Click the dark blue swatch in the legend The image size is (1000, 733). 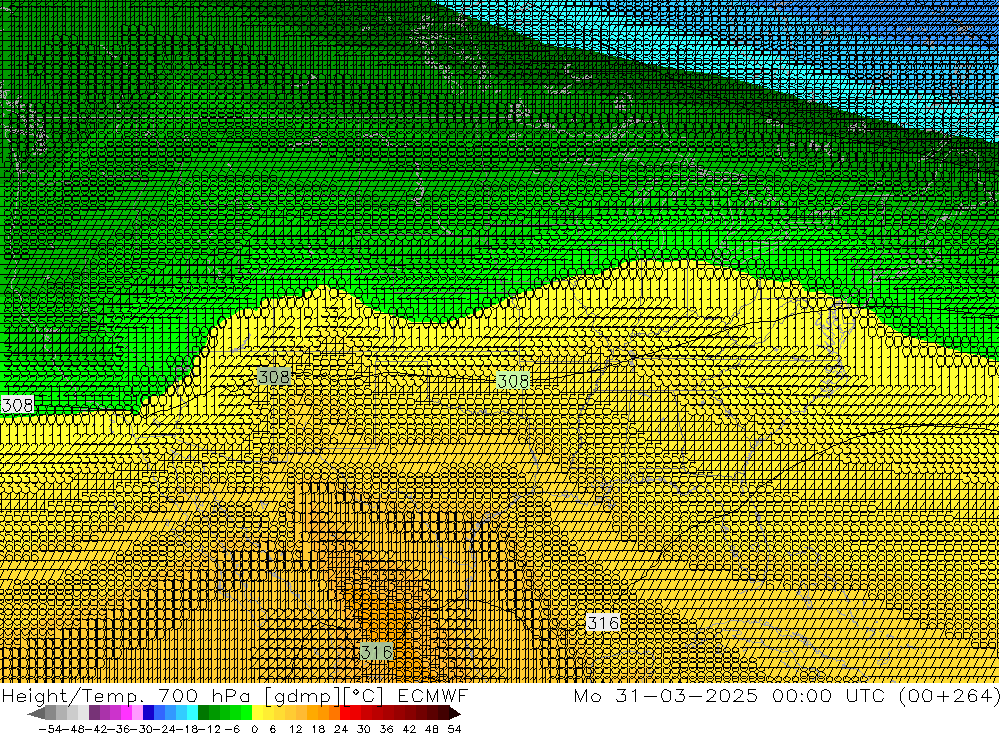[x=148, y=713]
